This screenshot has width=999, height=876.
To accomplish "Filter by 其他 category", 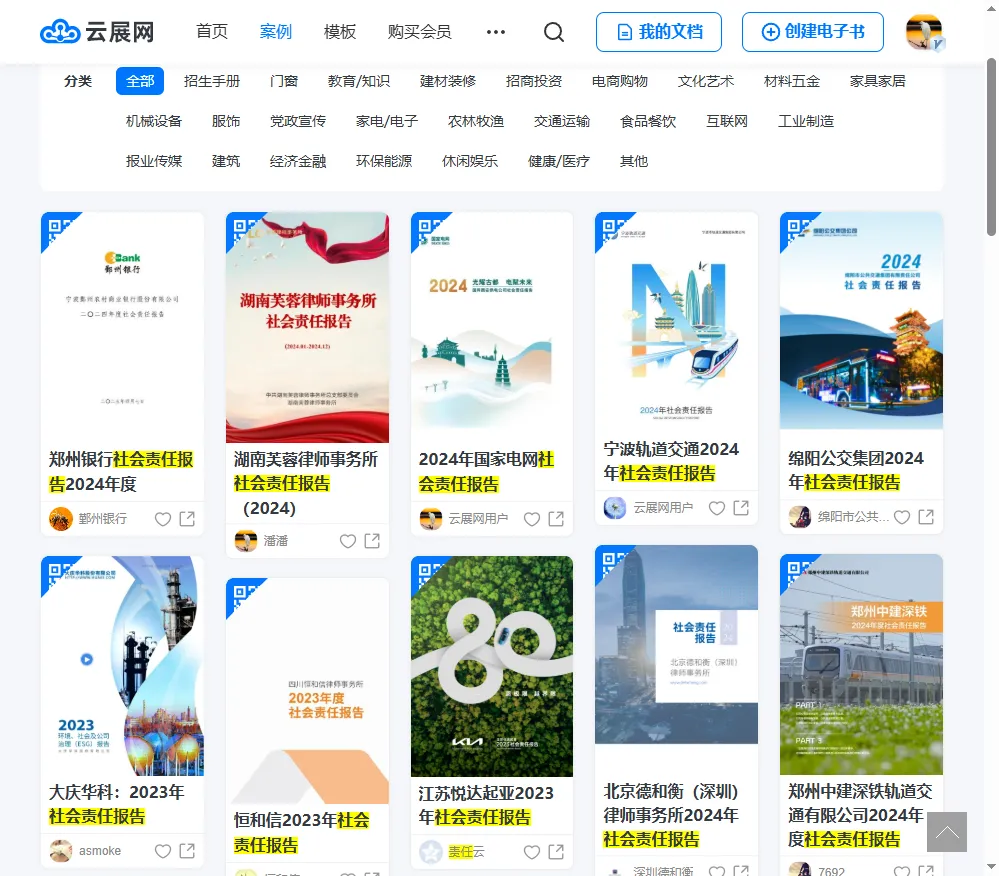I will (634, 161).
